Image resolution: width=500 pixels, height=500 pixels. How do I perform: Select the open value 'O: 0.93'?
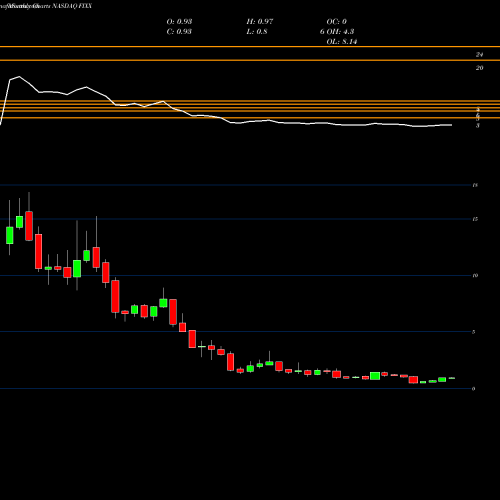(x=179, y=21)
